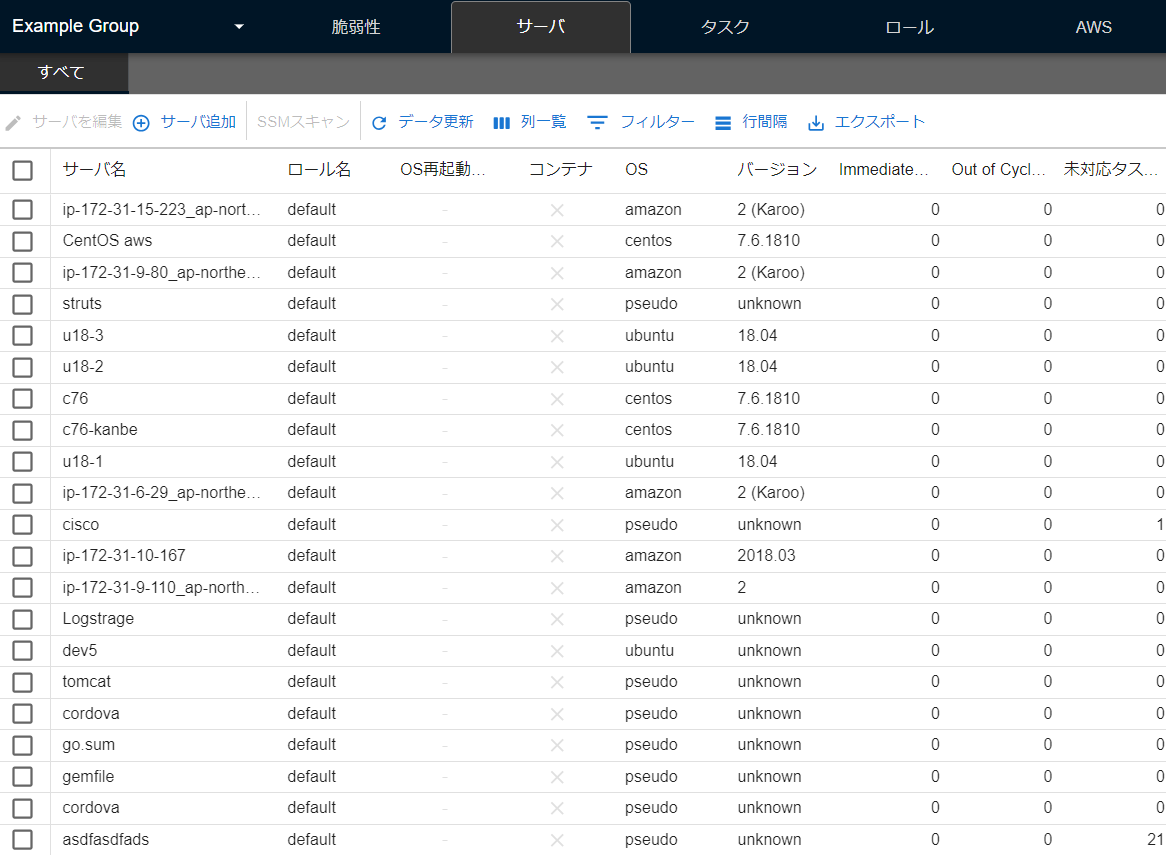Click the サーバ追加 button

[184, 122]
